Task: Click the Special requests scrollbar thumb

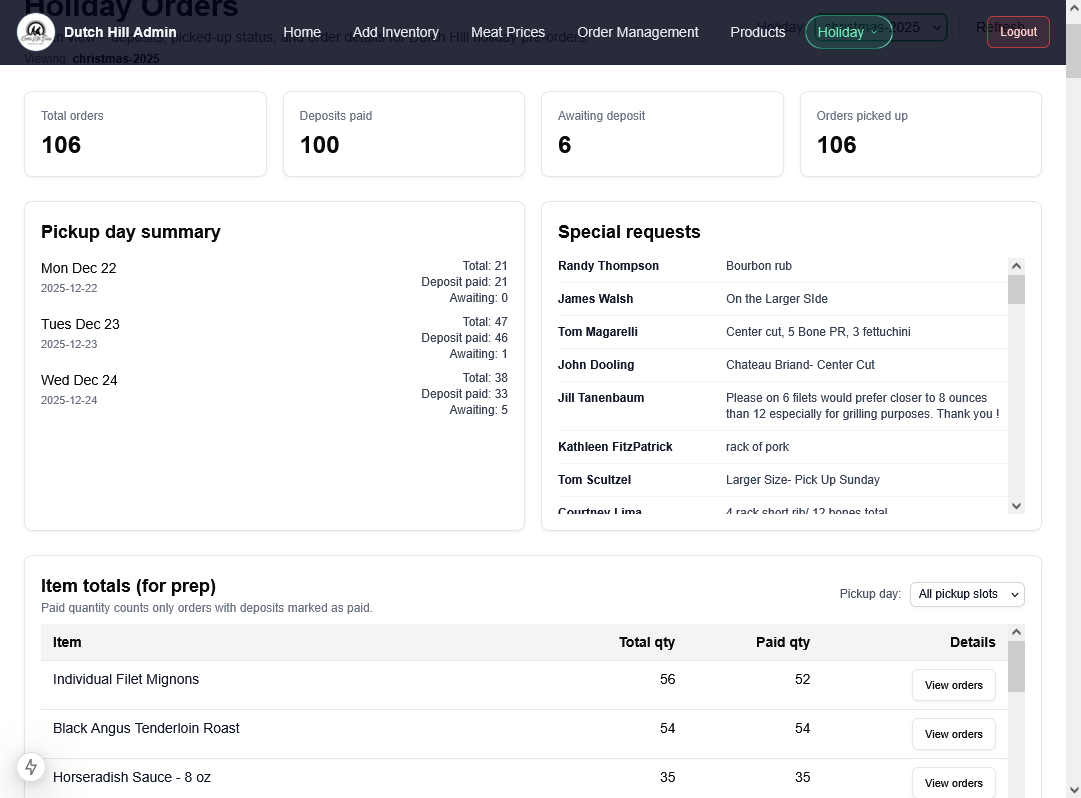Action: (x=1016, y=289)
